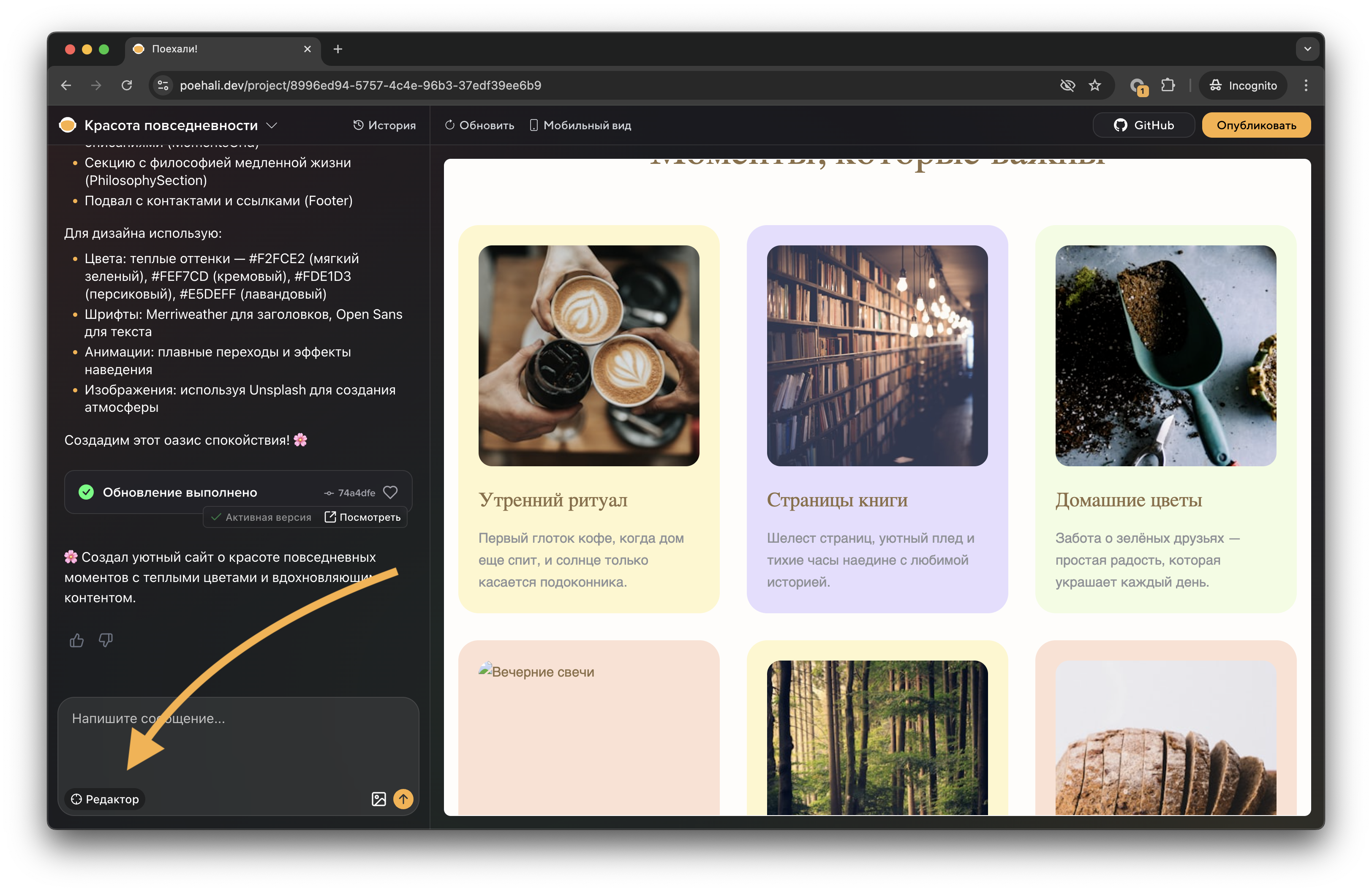Open the browser extensions puzzle icon
Screen dimensions: 1372x892
(x=1168, y=85)
